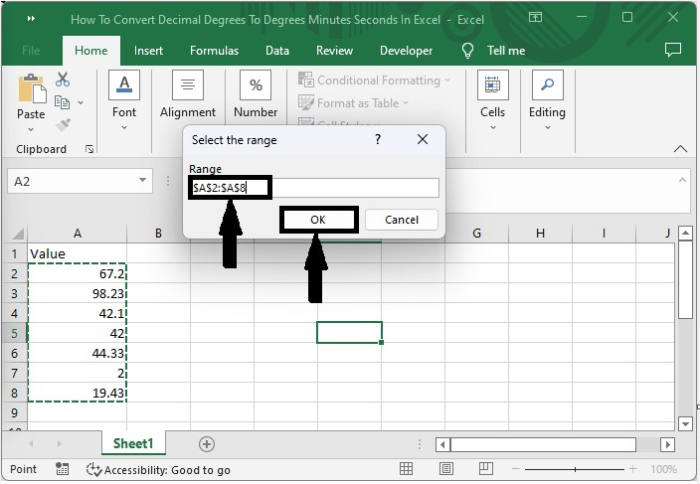The image size is (700, 484).
Task: Cut selection with scissors icon
Action: pyautogui.click(x=62, y=79)
